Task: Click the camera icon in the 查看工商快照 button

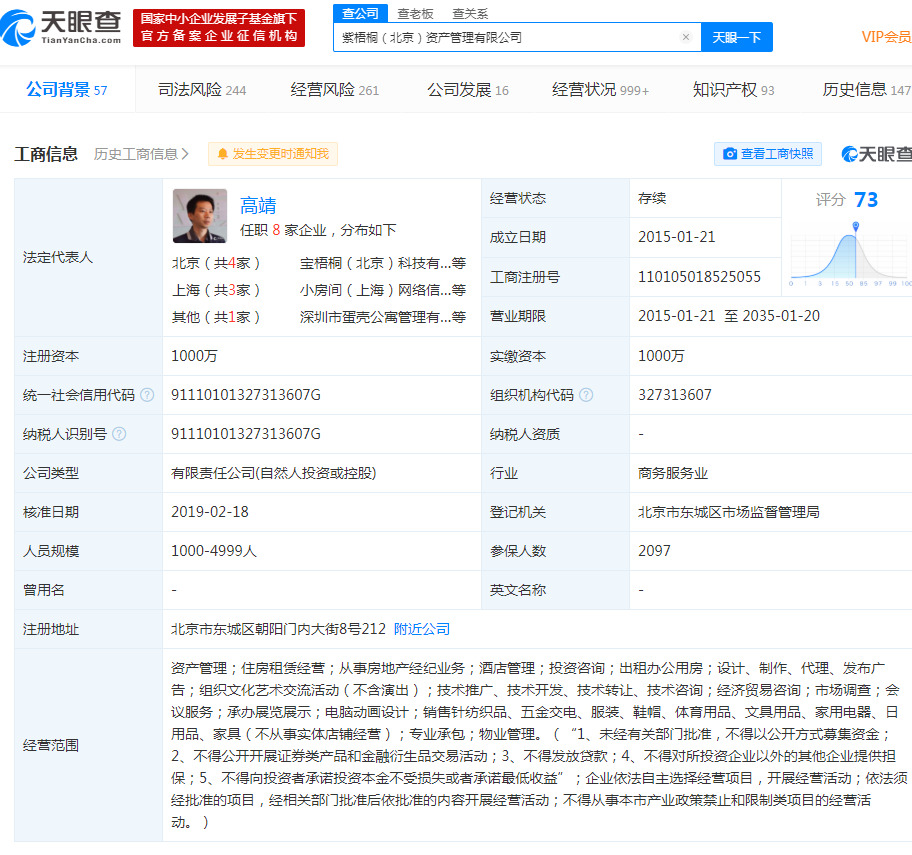Action: point(729,154)
